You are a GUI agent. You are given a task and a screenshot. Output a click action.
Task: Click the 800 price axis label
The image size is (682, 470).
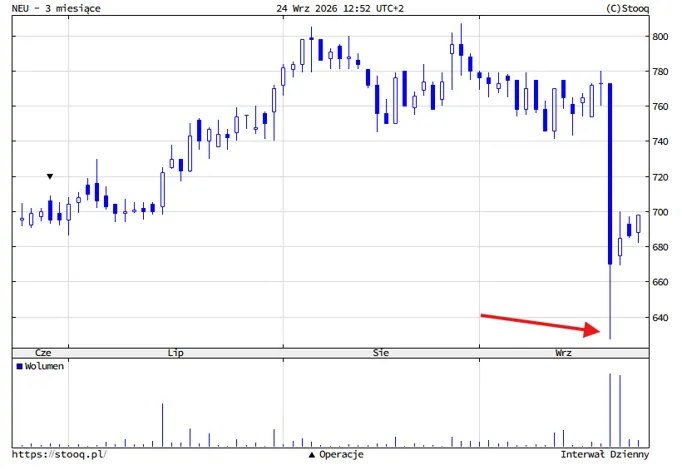coord(660,37)
